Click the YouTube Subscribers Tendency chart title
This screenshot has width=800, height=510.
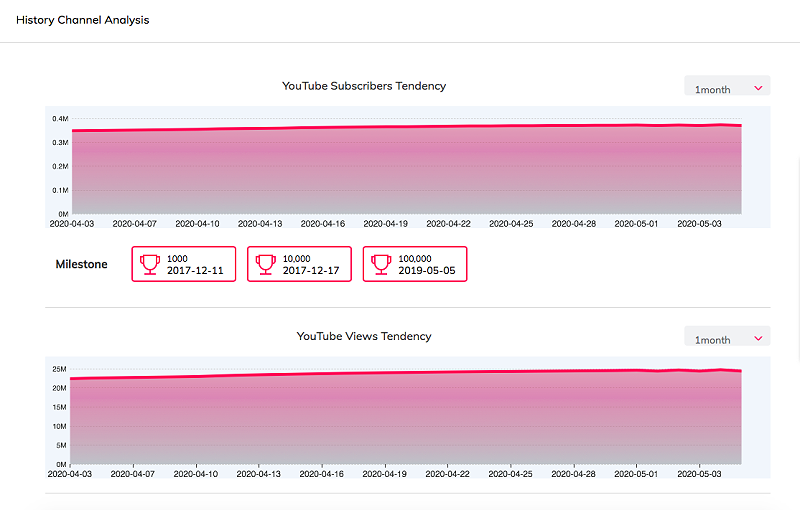point(364,86)
